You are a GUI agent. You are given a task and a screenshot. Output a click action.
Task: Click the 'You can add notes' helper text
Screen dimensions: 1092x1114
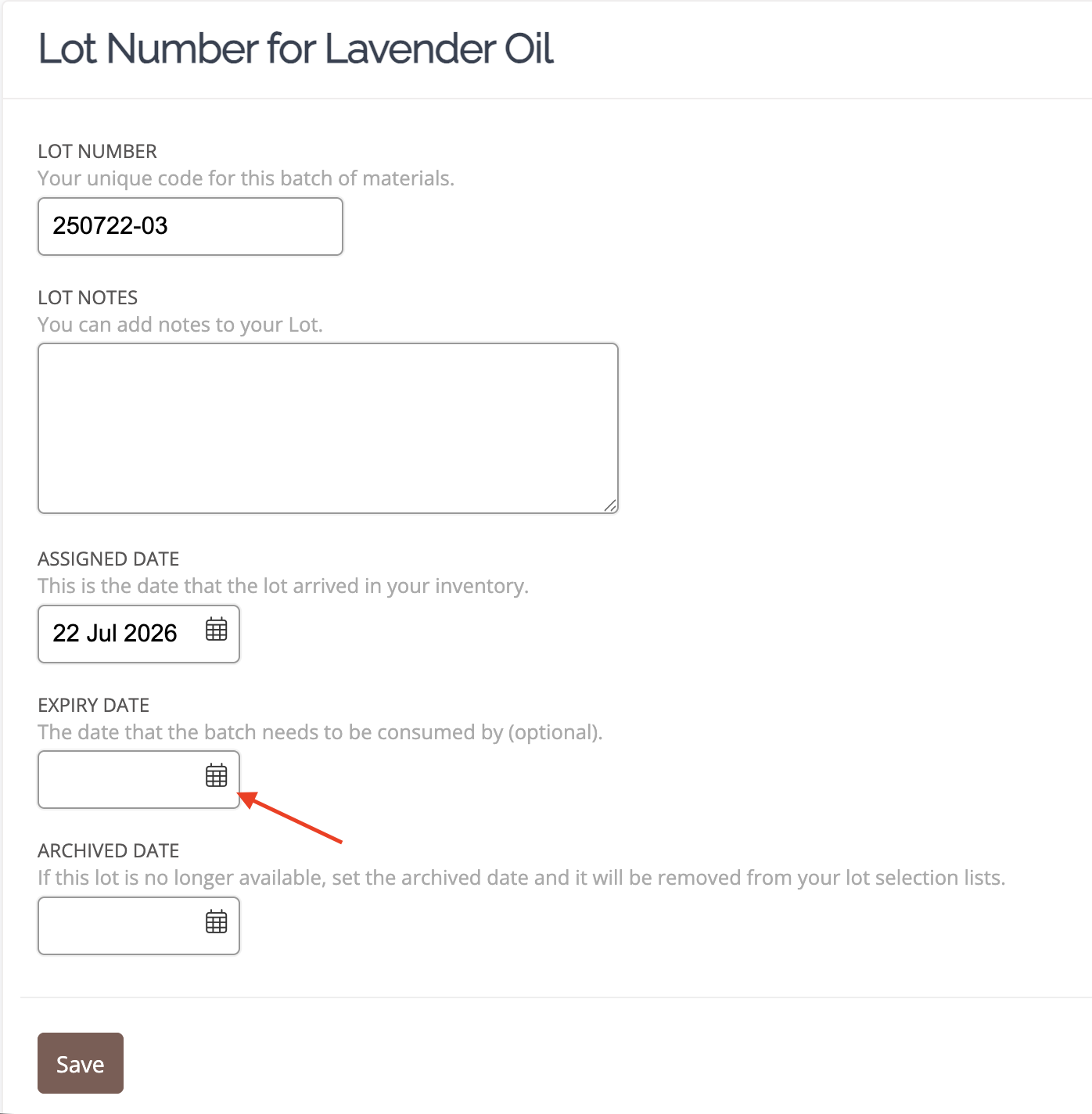pyautogui.click(x=180, y=325)
